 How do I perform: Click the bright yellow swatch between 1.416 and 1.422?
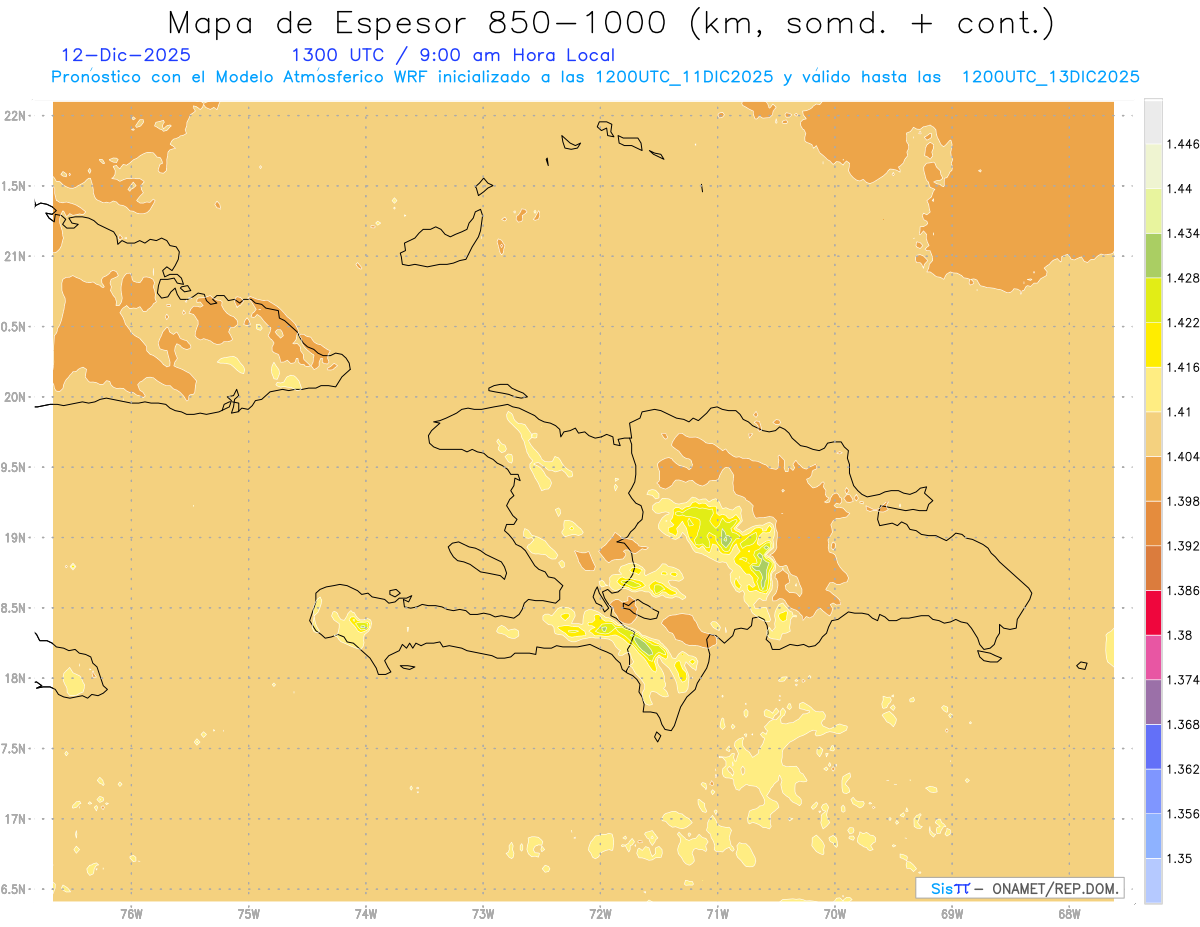1153,344
